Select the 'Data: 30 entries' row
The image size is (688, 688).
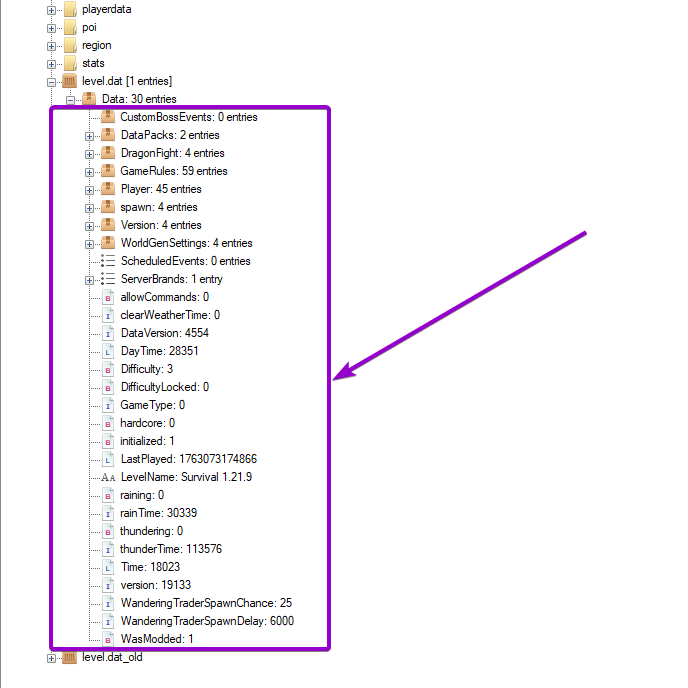coord(139,99)
